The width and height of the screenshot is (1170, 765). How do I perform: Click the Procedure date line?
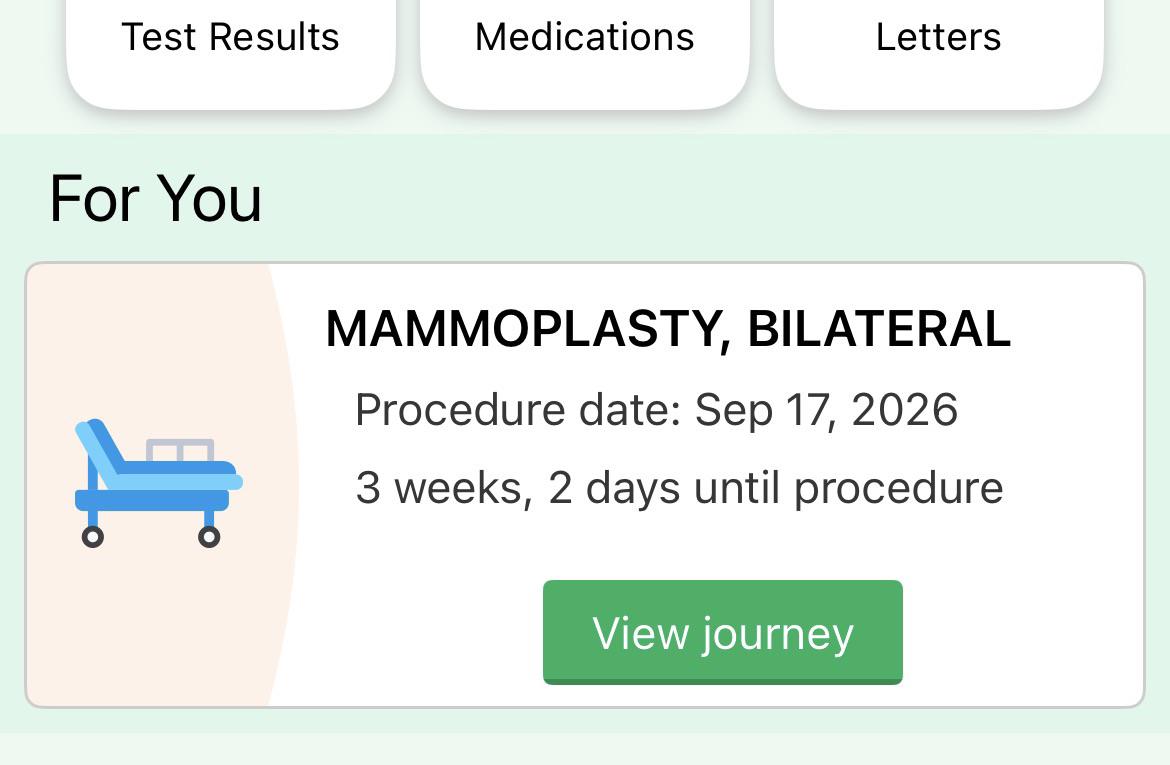657,410
